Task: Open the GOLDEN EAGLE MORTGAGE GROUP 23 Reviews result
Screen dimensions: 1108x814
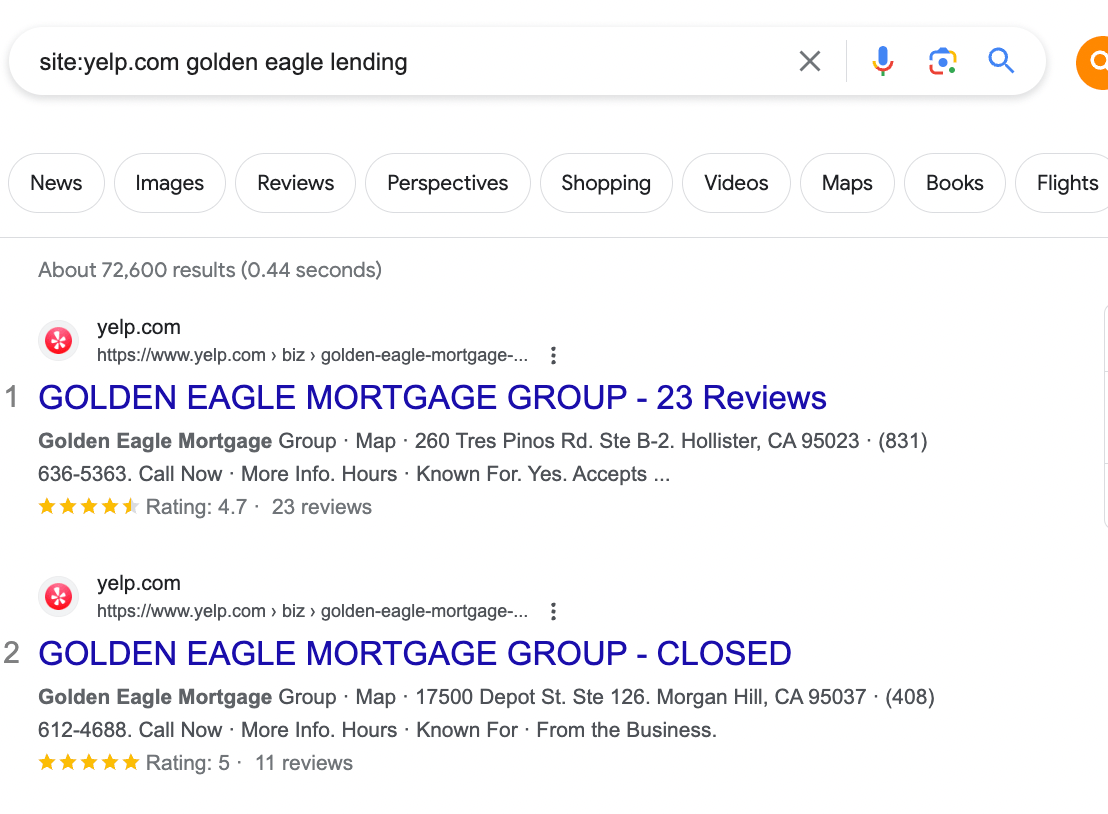Action: click(432, 397)
